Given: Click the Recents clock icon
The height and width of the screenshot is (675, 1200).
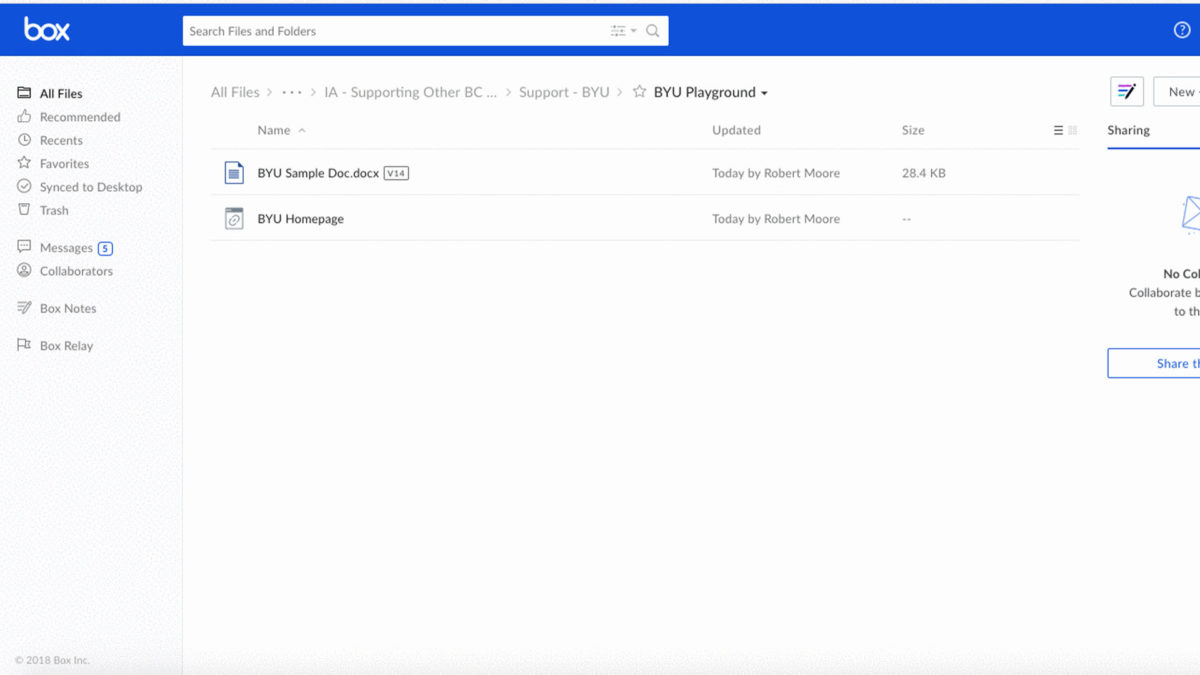Looking at the screenshot, I should click(x=24, y=140).
